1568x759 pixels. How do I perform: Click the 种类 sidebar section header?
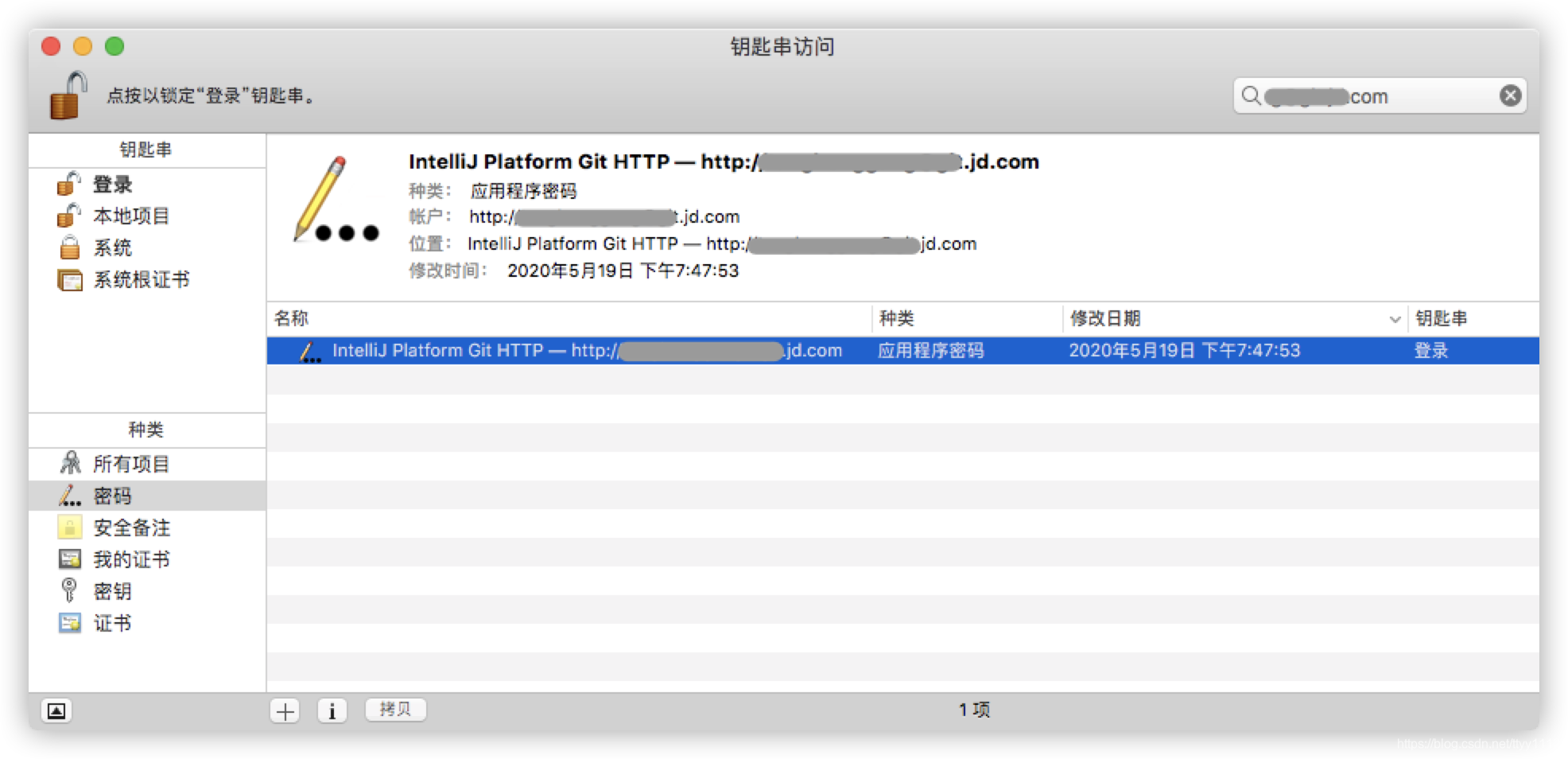tap(146, 430)
